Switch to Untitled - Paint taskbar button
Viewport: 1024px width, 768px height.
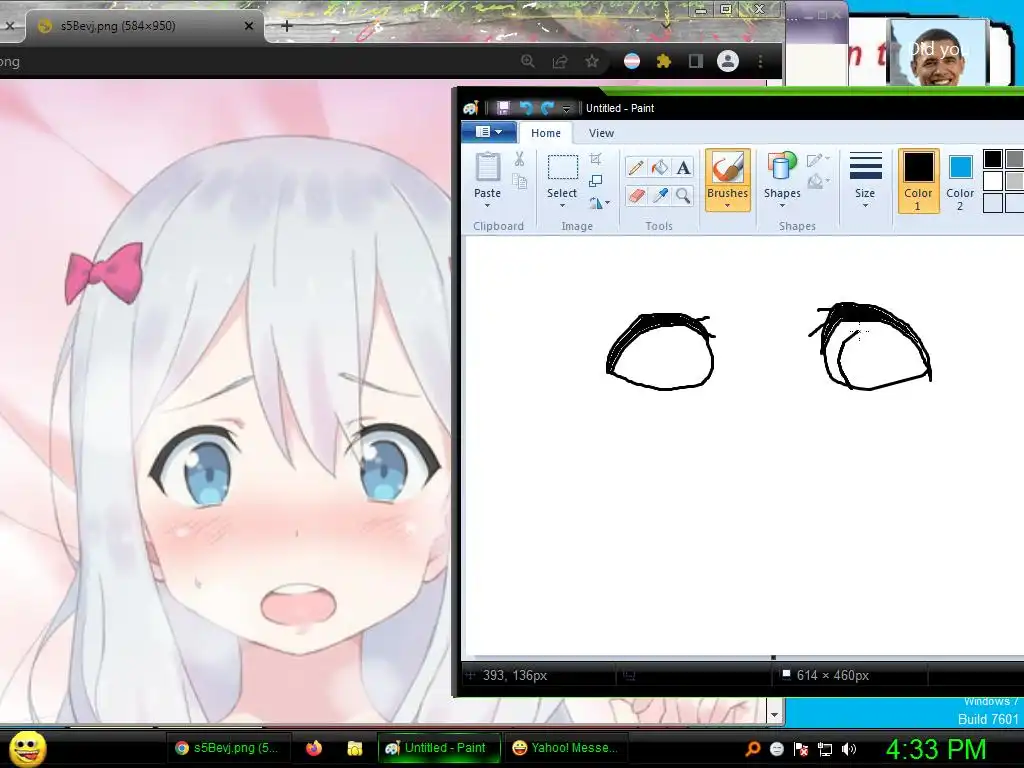tap(439, 748)
